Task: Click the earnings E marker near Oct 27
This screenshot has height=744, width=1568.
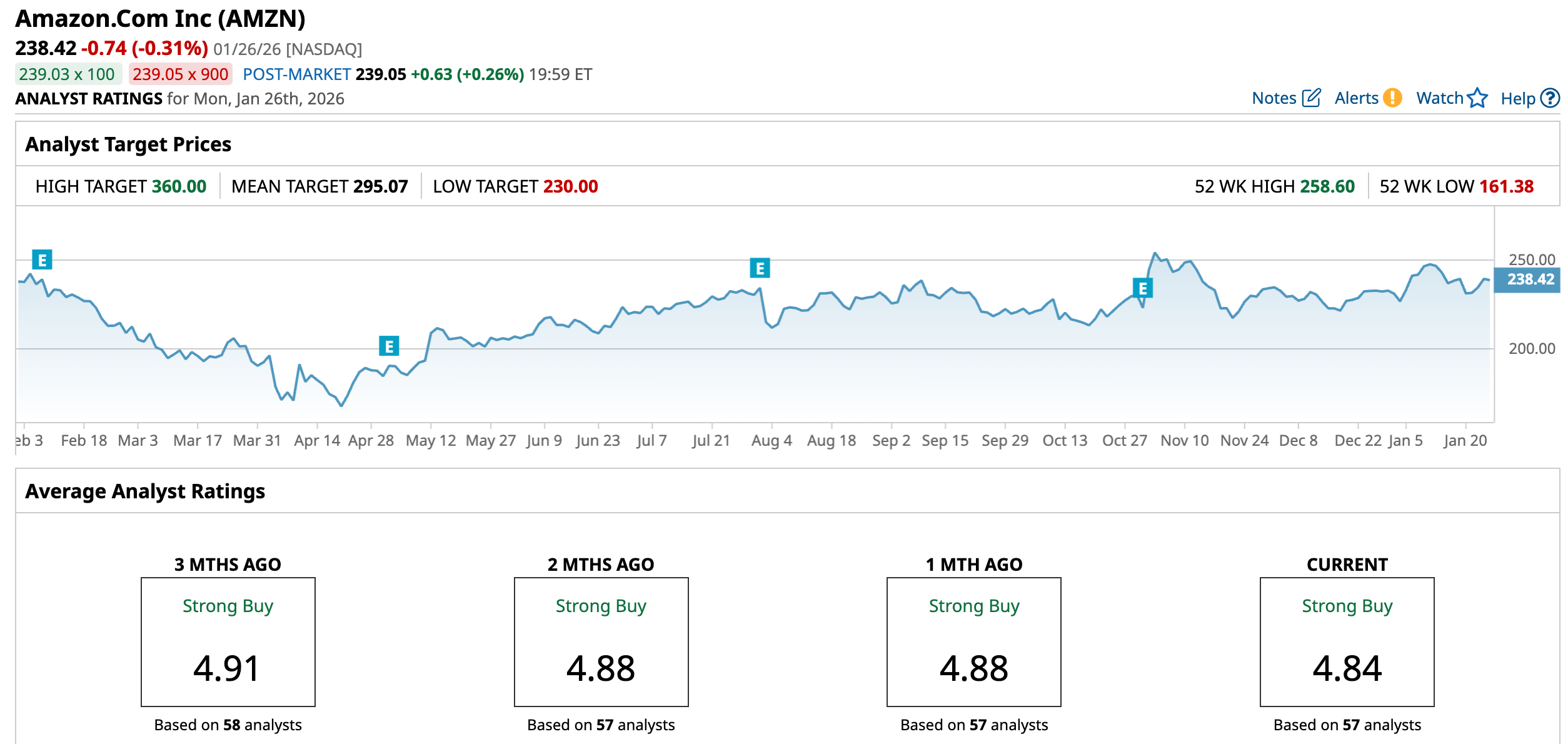Action: point(1142,288)
